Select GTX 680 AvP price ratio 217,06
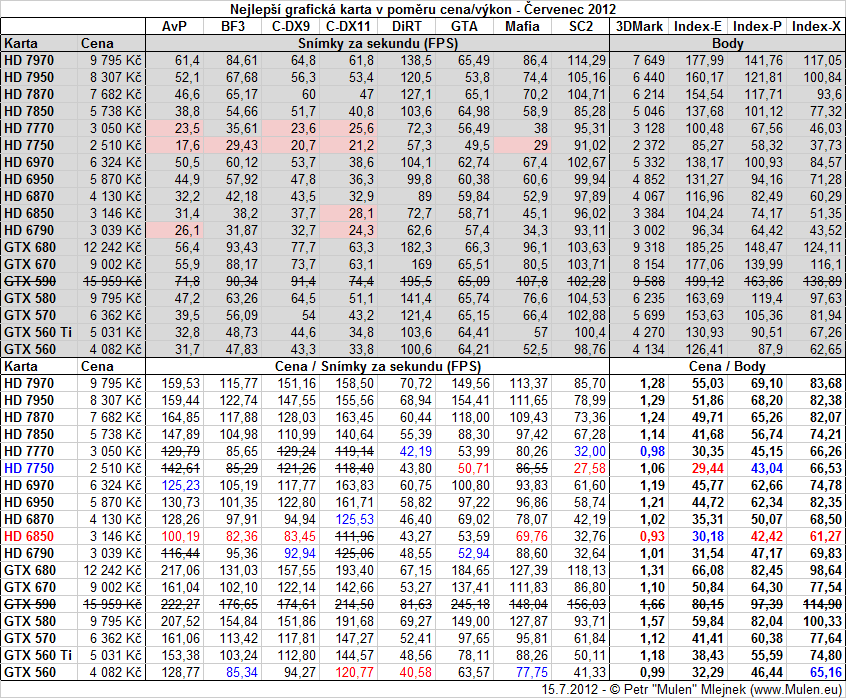 click(x=181, y=571)
